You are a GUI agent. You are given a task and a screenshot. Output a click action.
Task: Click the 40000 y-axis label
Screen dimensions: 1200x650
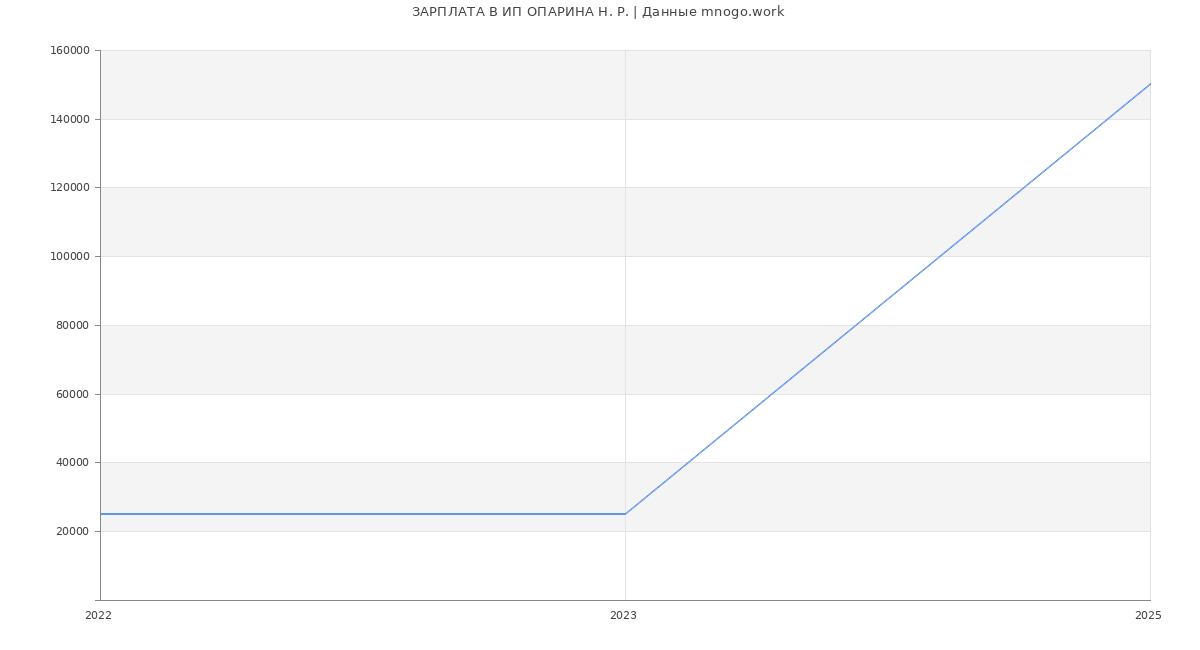(72, 463)
